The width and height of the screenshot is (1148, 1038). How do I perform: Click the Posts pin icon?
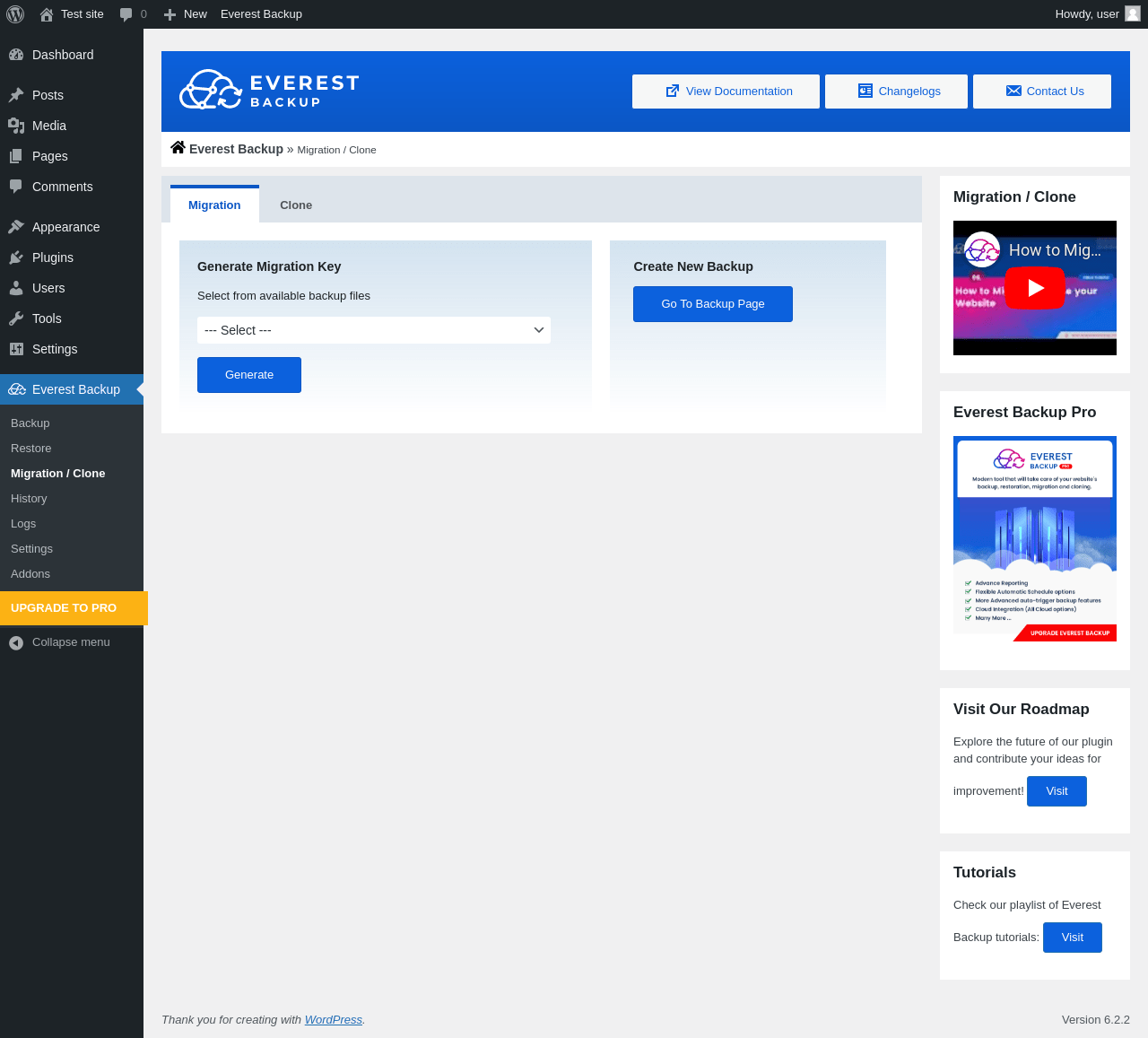pyautogui.click(x=16, y=95)
